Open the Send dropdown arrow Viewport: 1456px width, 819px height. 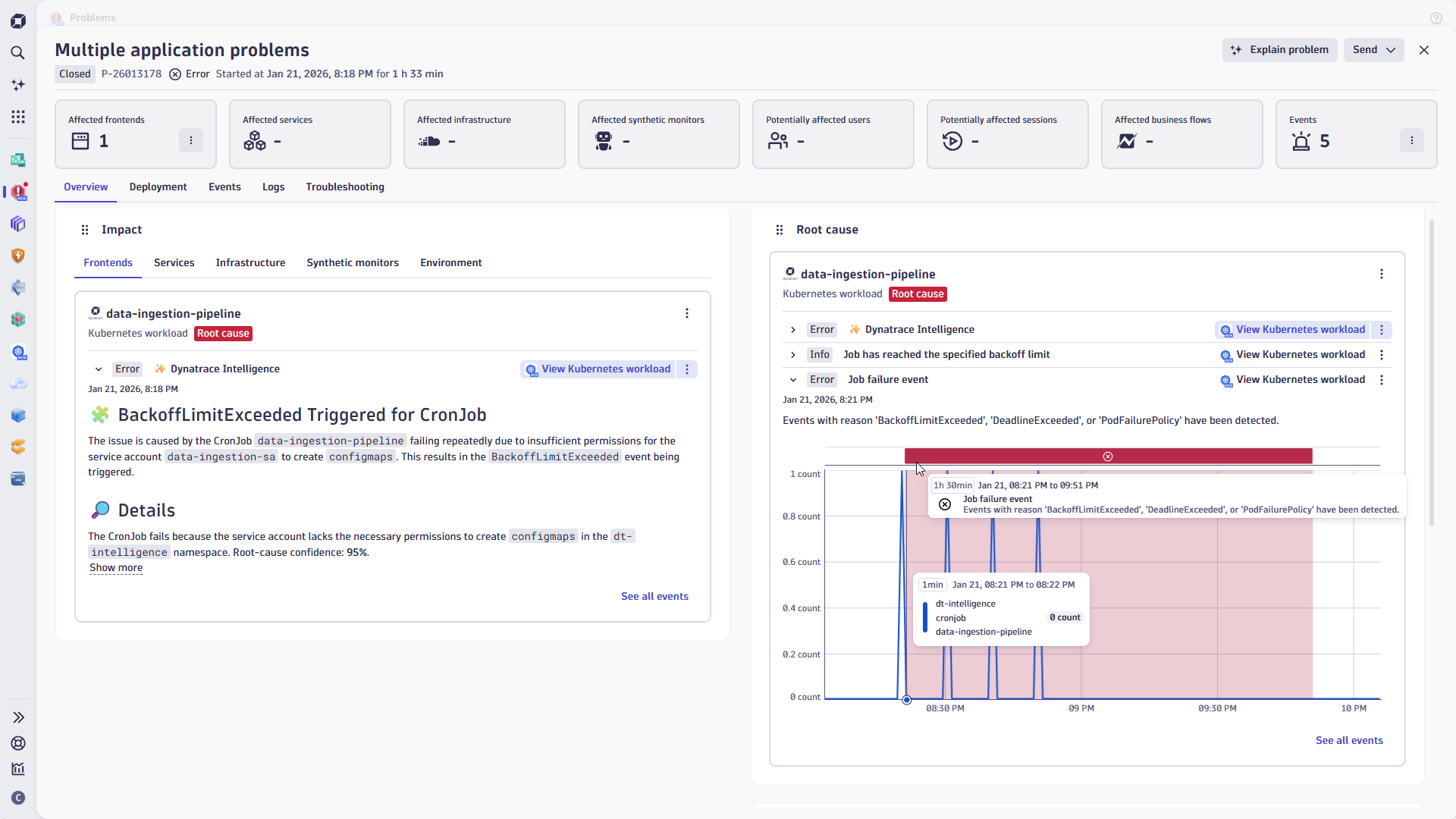click(1390, 49)
